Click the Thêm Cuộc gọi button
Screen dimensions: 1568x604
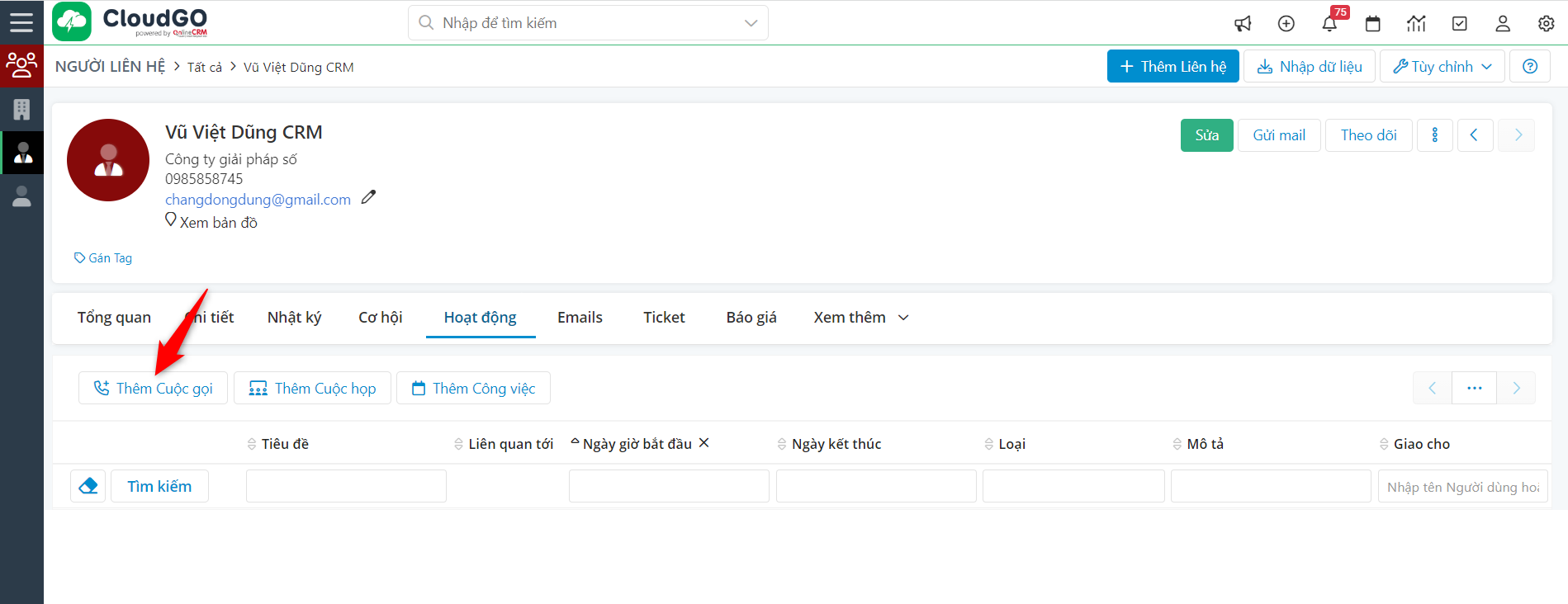[x=154, y=389]
